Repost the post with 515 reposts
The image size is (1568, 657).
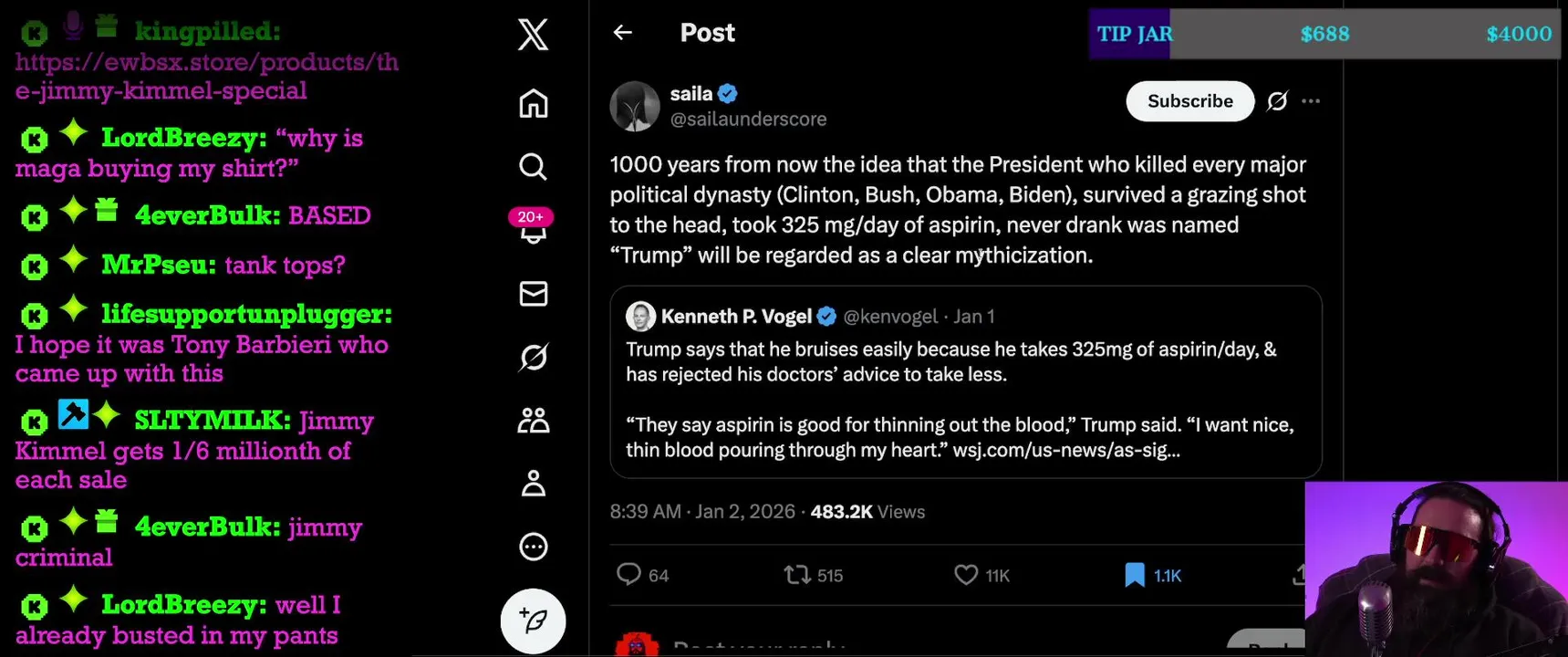797,575
